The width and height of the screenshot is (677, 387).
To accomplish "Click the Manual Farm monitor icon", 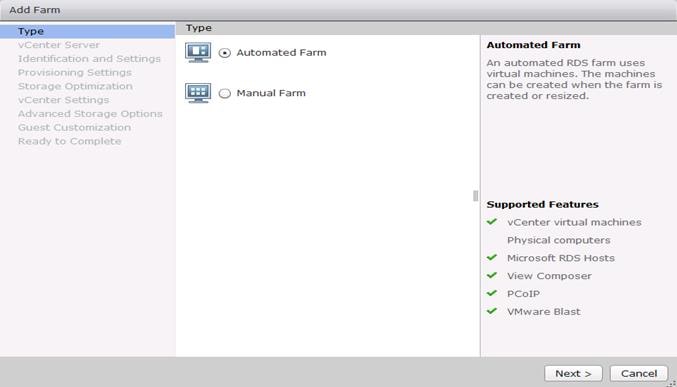I will tap(198, 93).
